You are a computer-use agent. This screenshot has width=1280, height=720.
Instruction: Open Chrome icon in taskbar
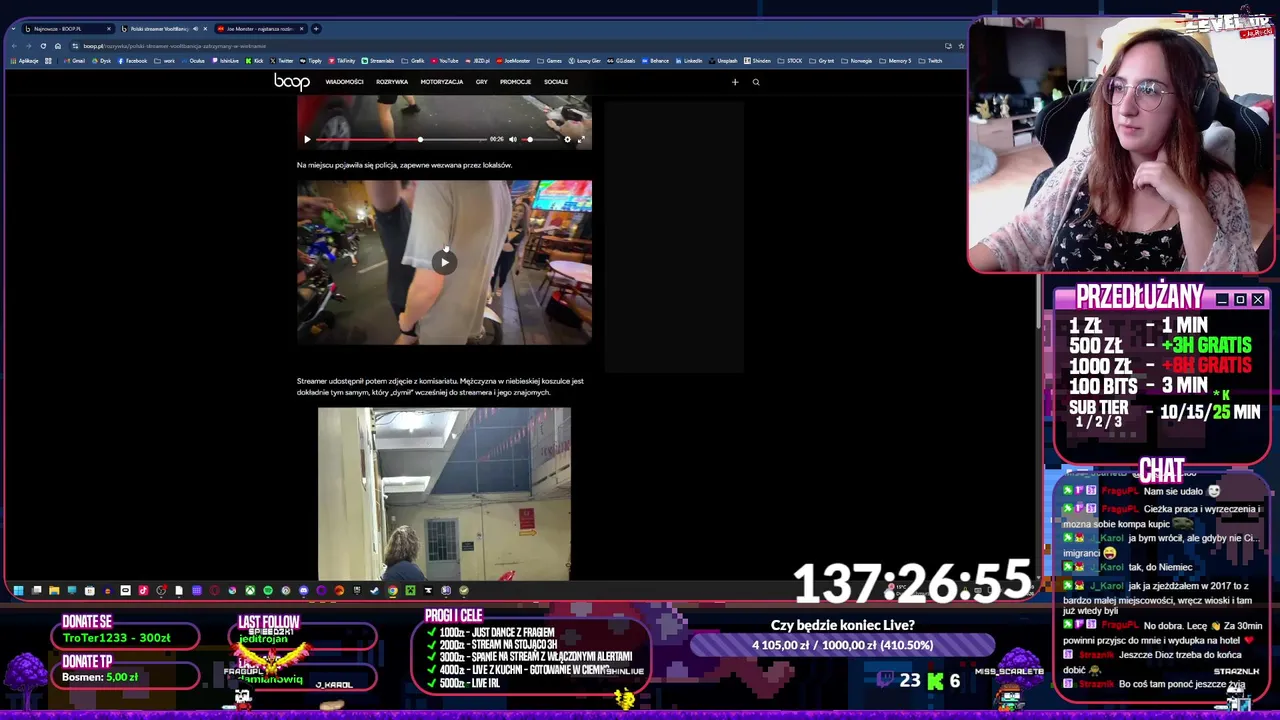click(x=392, y=590)
